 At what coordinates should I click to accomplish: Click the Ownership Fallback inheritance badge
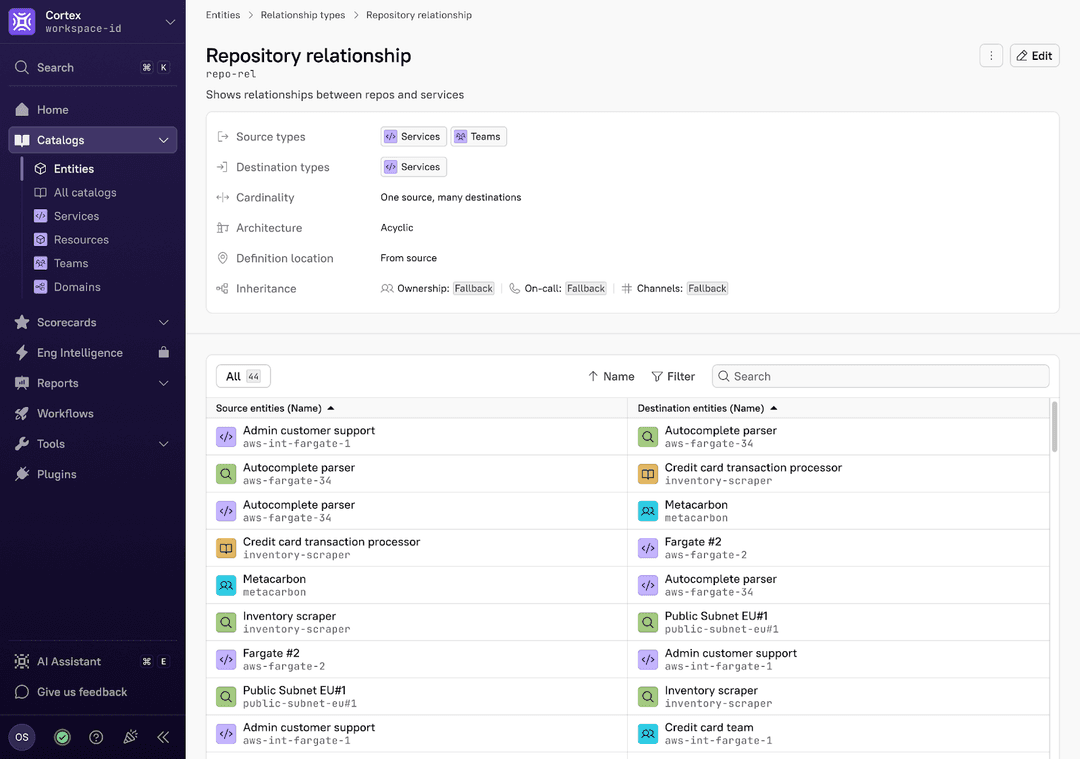pyautogui.click(x=473, y=288)
